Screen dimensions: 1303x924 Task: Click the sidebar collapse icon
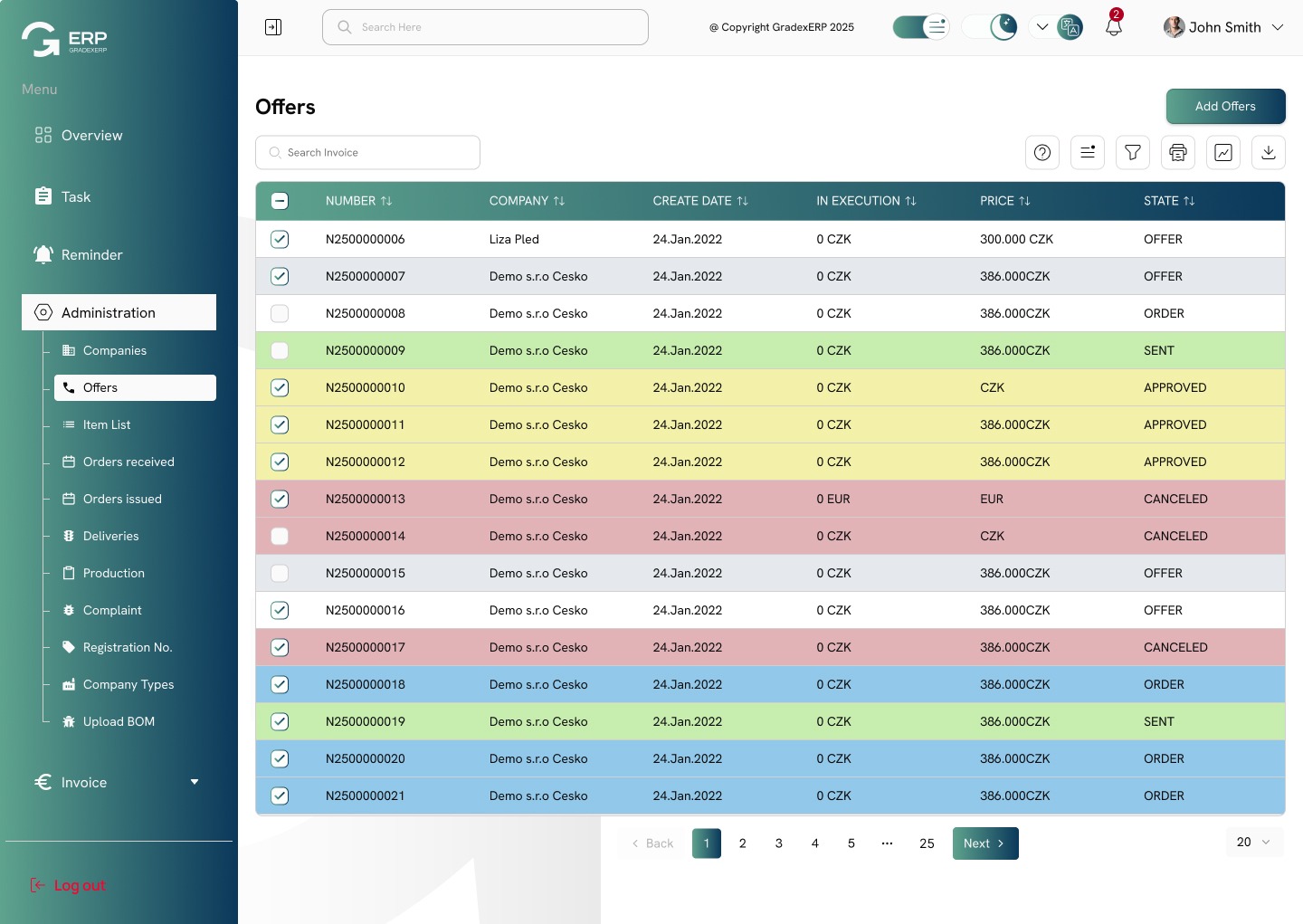[x=273, y=27]
